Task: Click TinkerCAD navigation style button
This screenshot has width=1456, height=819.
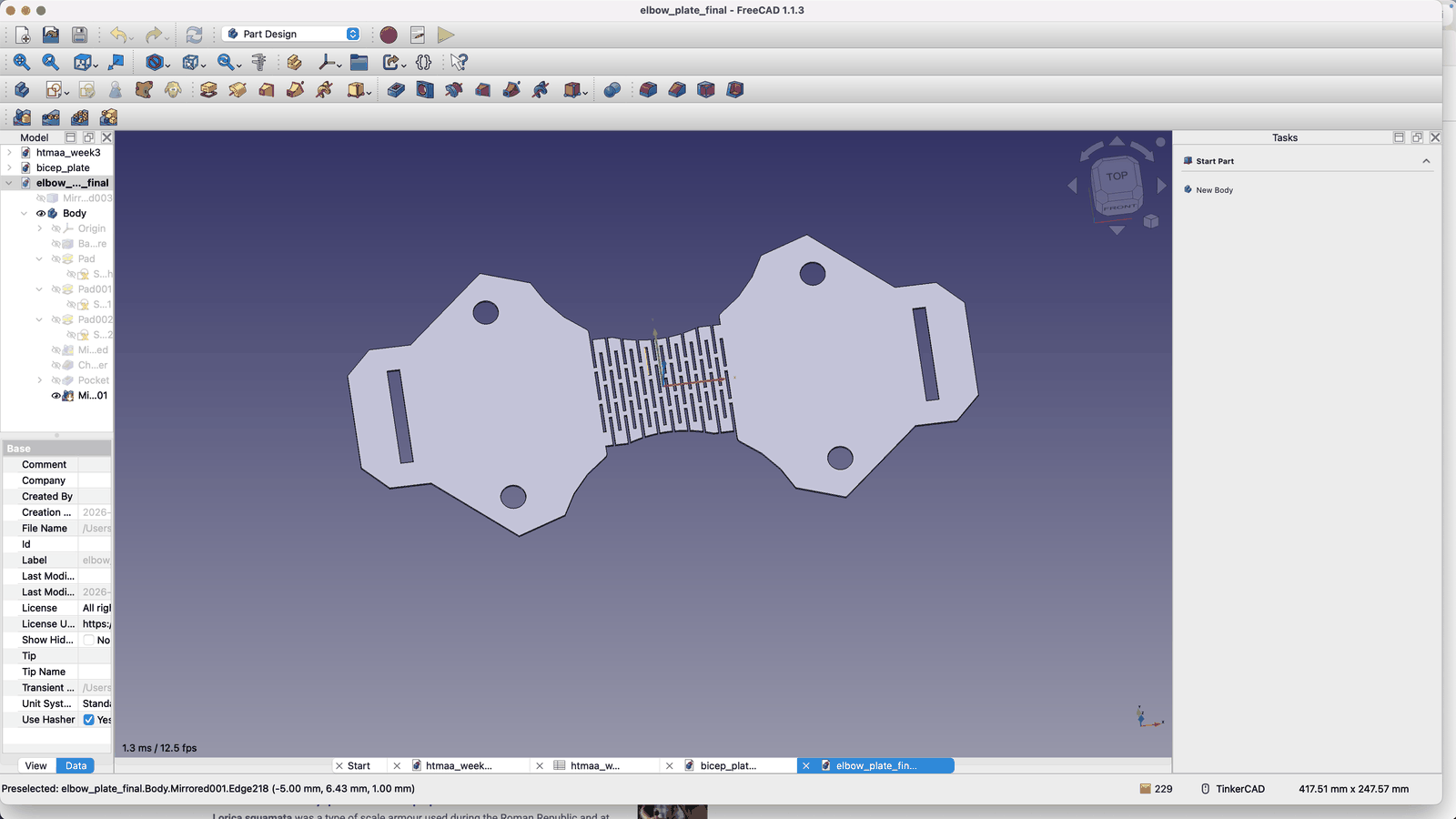Action: coord(1233,789)
